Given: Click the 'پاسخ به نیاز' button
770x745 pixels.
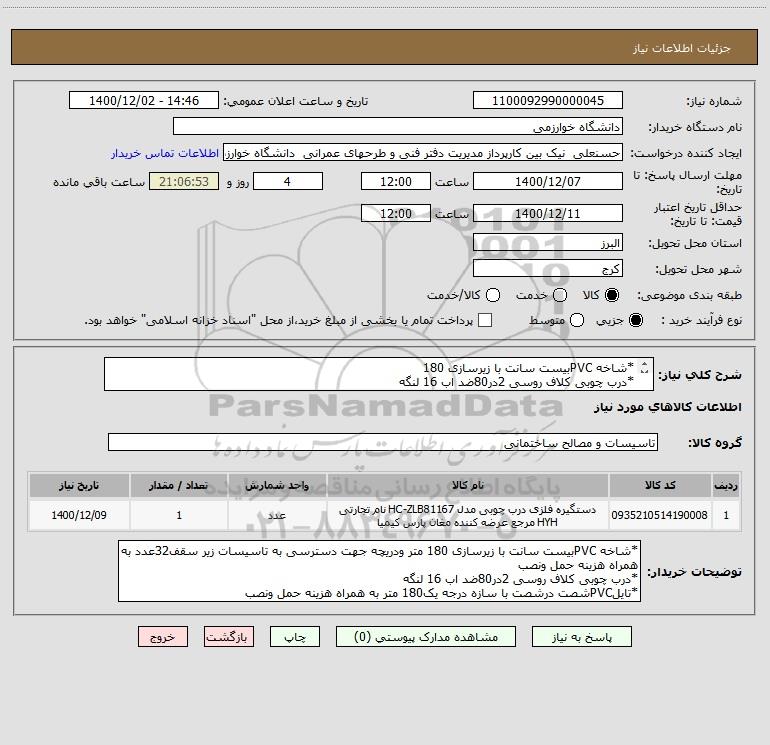Looking at the screenshot, I should [x=581, y=637].
